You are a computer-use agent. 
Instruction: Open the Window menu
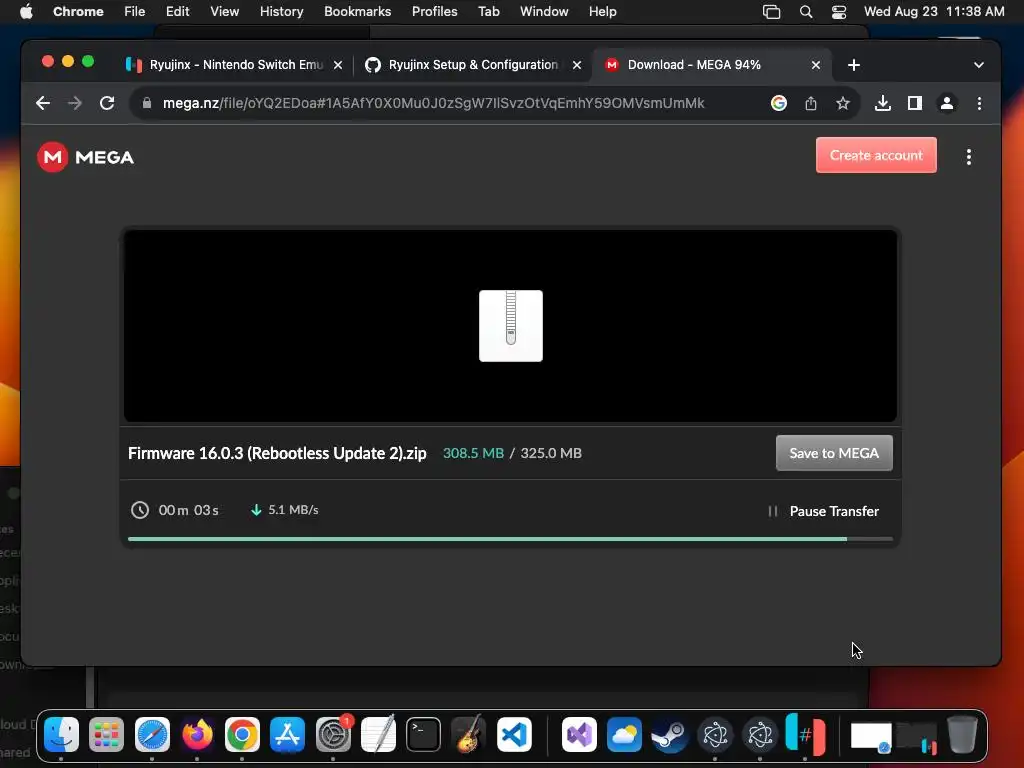tap(544, 12)
